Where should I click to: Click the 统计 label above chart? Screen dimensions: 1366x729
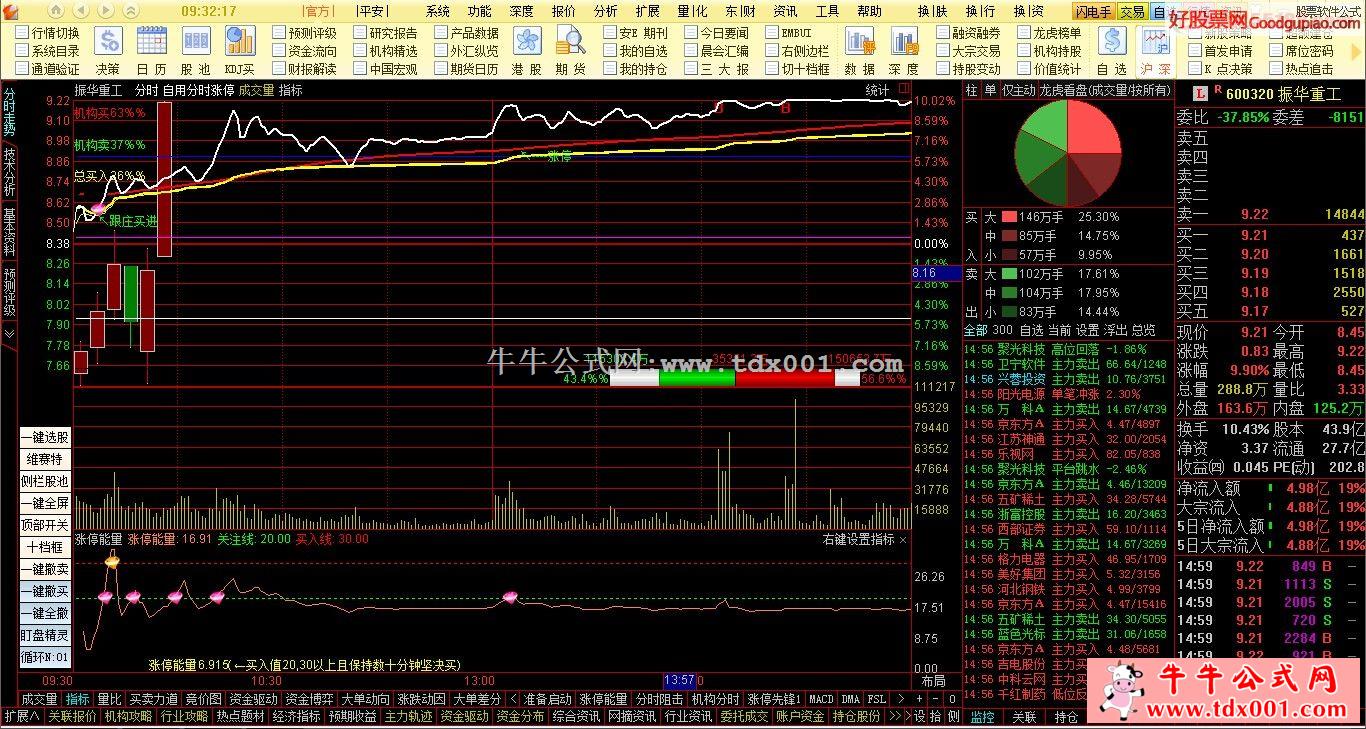pyautogui.click(x=877, y=89)
